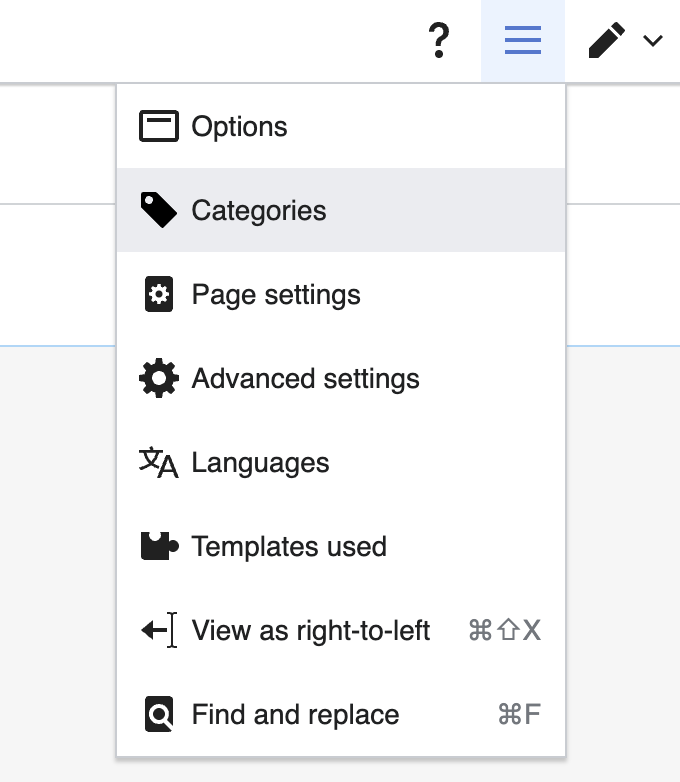Click the Advanced settings gear icon
This screenshot has height=782, width=680.
[x=158, y=379]
